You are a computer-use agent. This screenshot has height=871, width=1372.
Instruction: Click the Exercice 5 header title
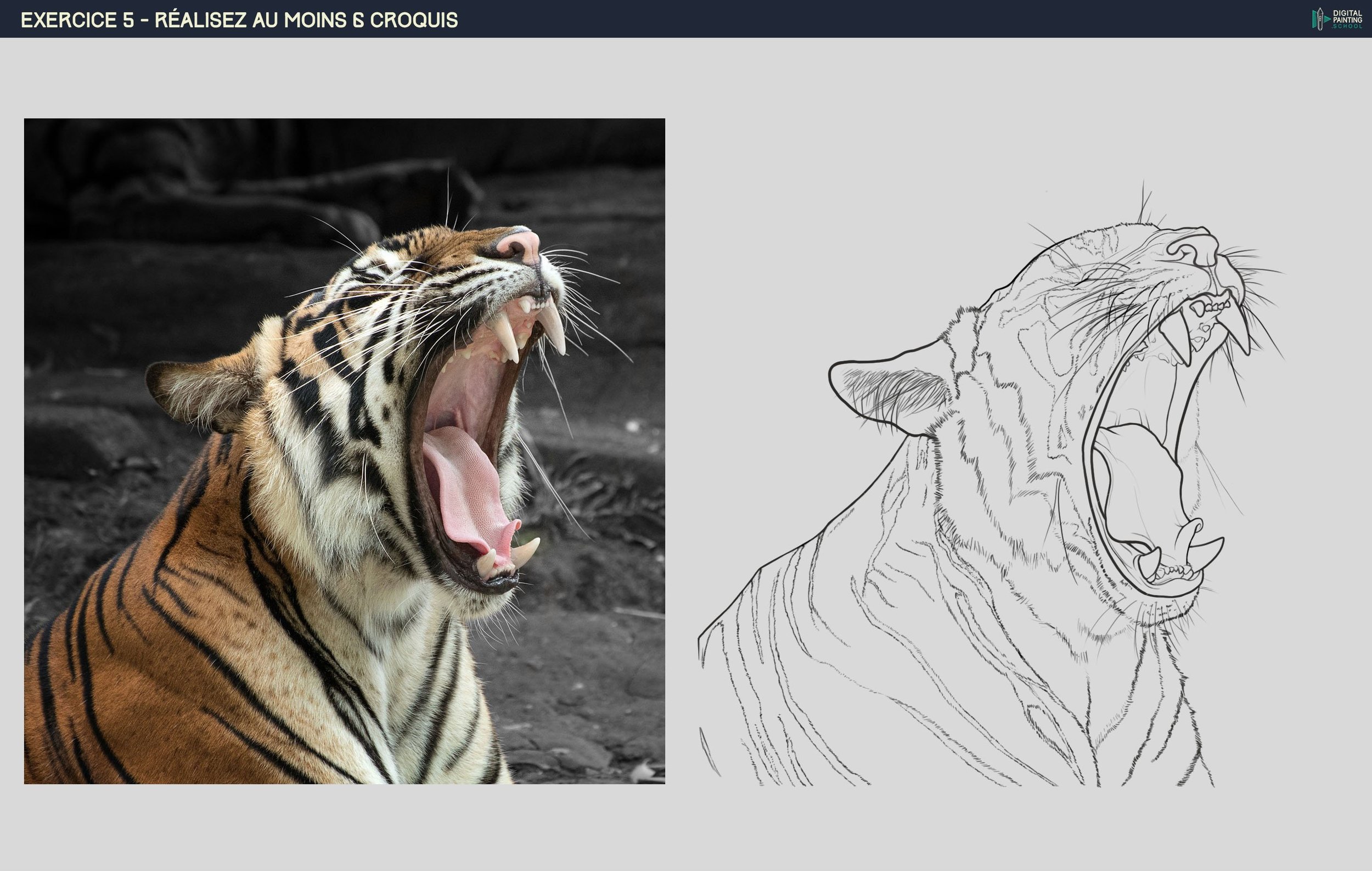click(x=239, y=20)
